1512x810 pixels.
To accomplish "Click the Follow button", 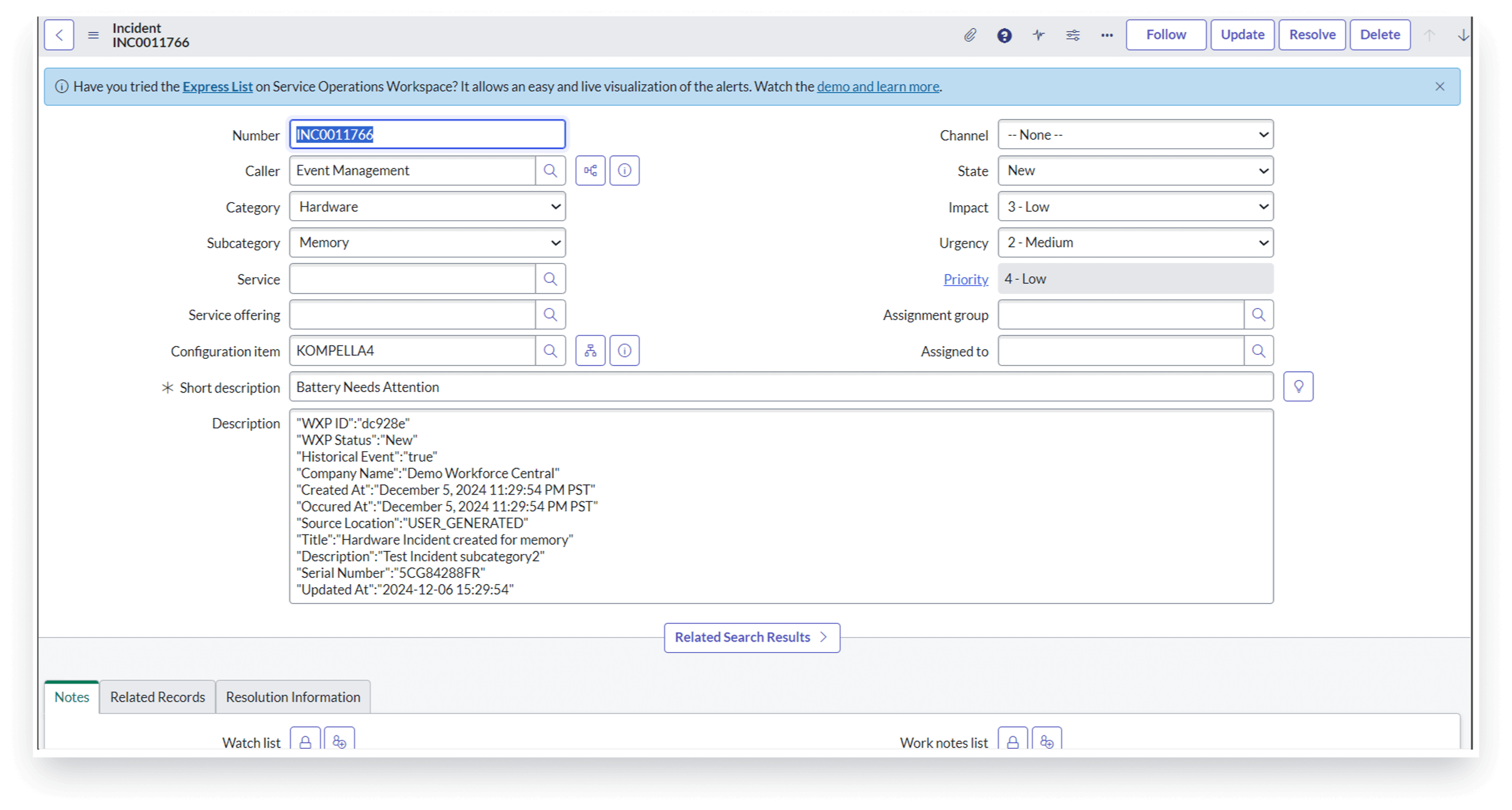I will pos(1166,35).
